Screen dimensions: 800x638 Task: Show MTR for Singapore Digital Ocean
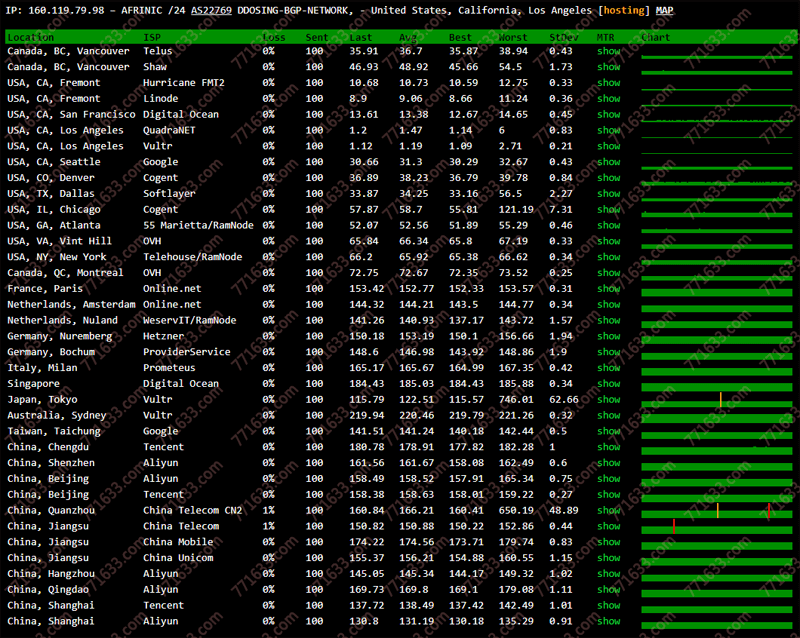point(609,383)
